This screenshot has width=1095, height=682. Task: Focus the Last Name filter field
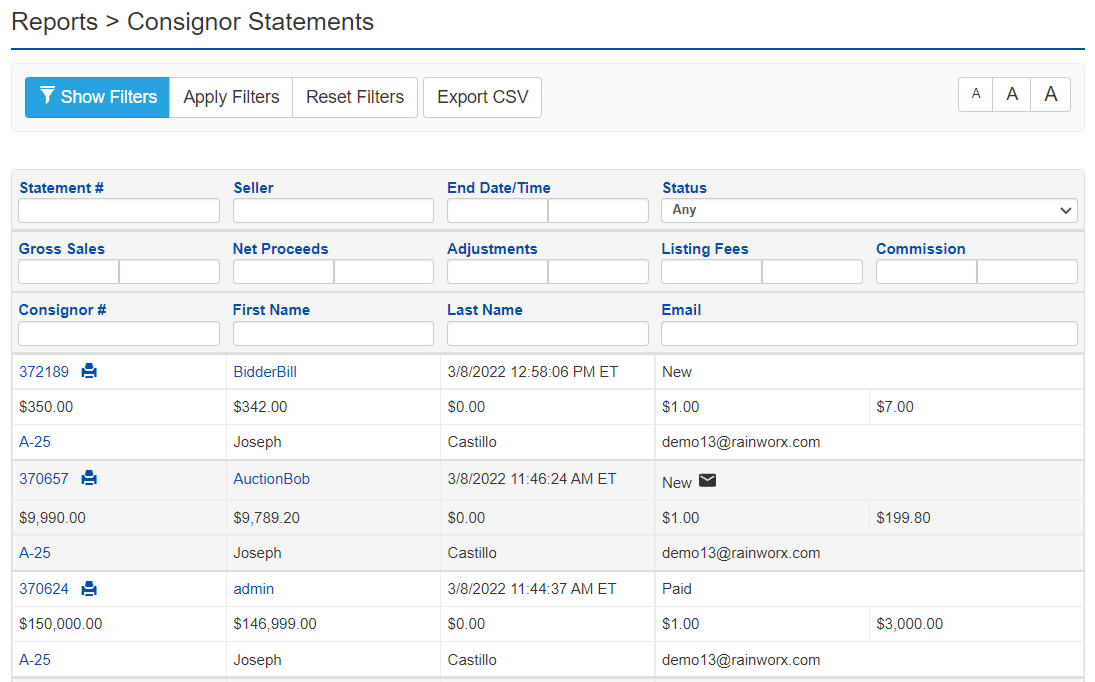coord(548,334)
